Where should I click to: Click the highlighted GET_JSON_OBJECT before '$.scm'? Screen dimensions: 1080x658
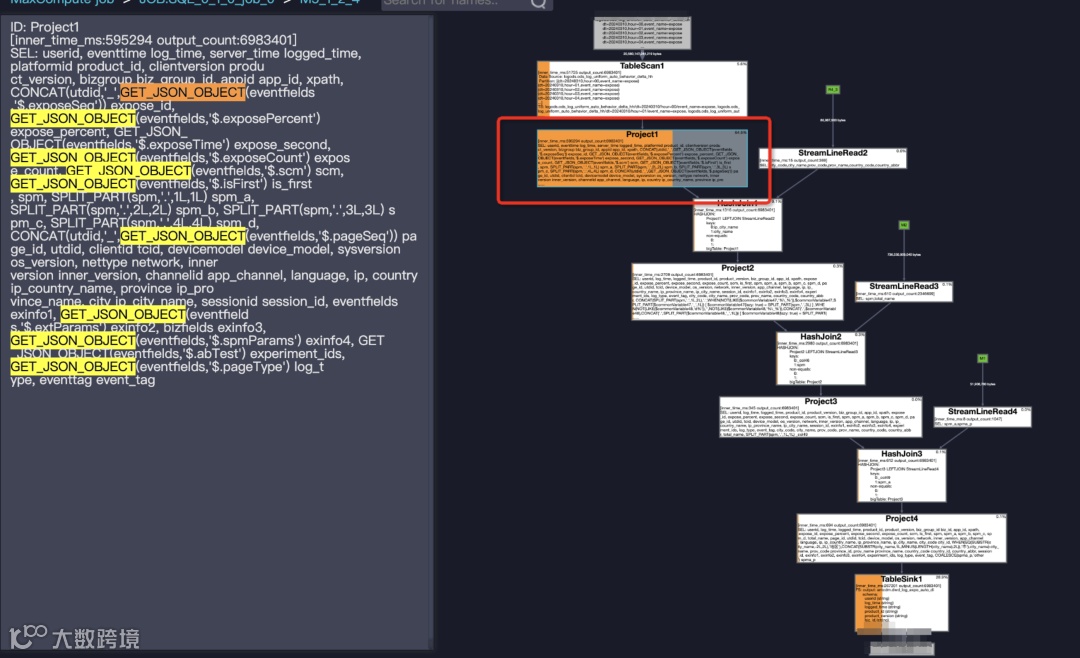(128, 171)
